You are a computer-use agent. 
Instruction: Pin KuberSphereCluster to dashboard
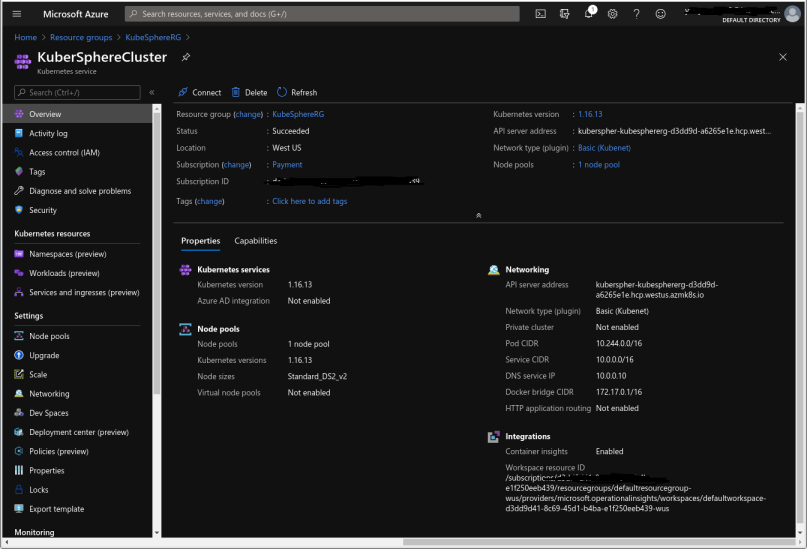click(x=186, y=57)
